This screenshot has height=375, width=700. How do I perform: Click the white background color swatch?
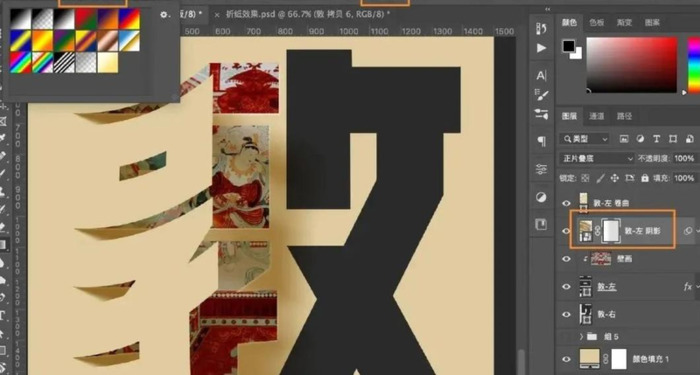[x=578, y=54]
